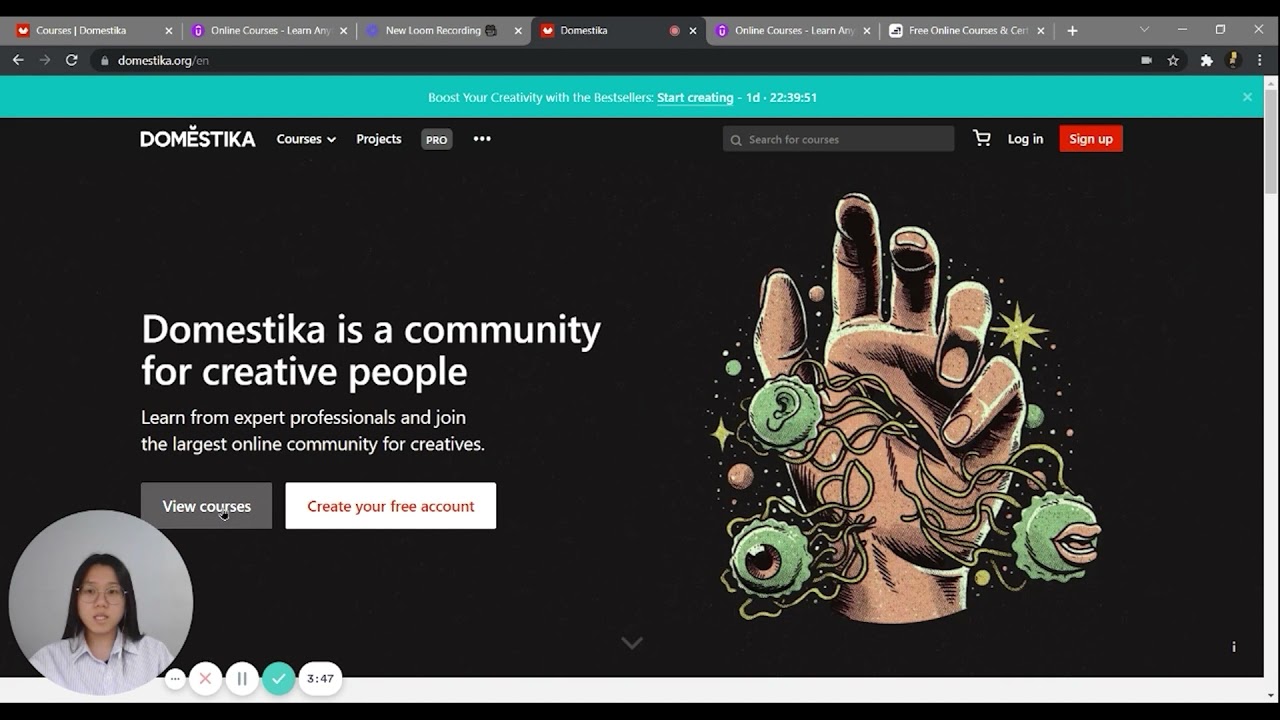
Task: Click the hand illustration artwork
Action: (x=905, y=408)
